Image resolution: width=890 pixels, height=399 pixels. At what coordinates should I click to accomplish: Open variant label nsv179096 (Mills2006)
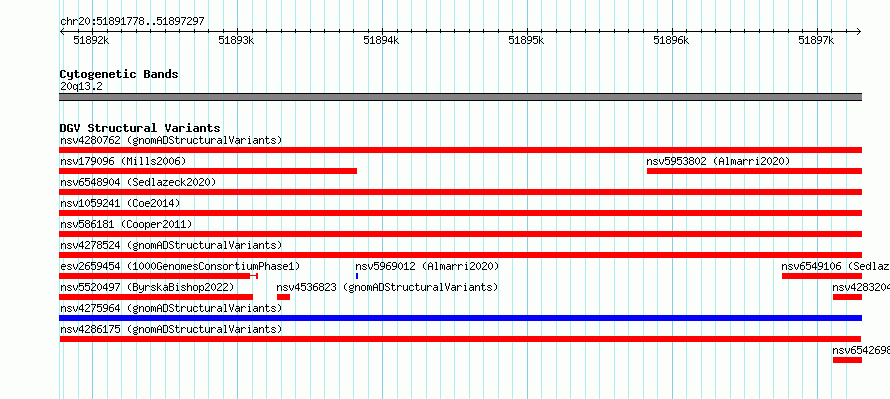click(123, 162)
